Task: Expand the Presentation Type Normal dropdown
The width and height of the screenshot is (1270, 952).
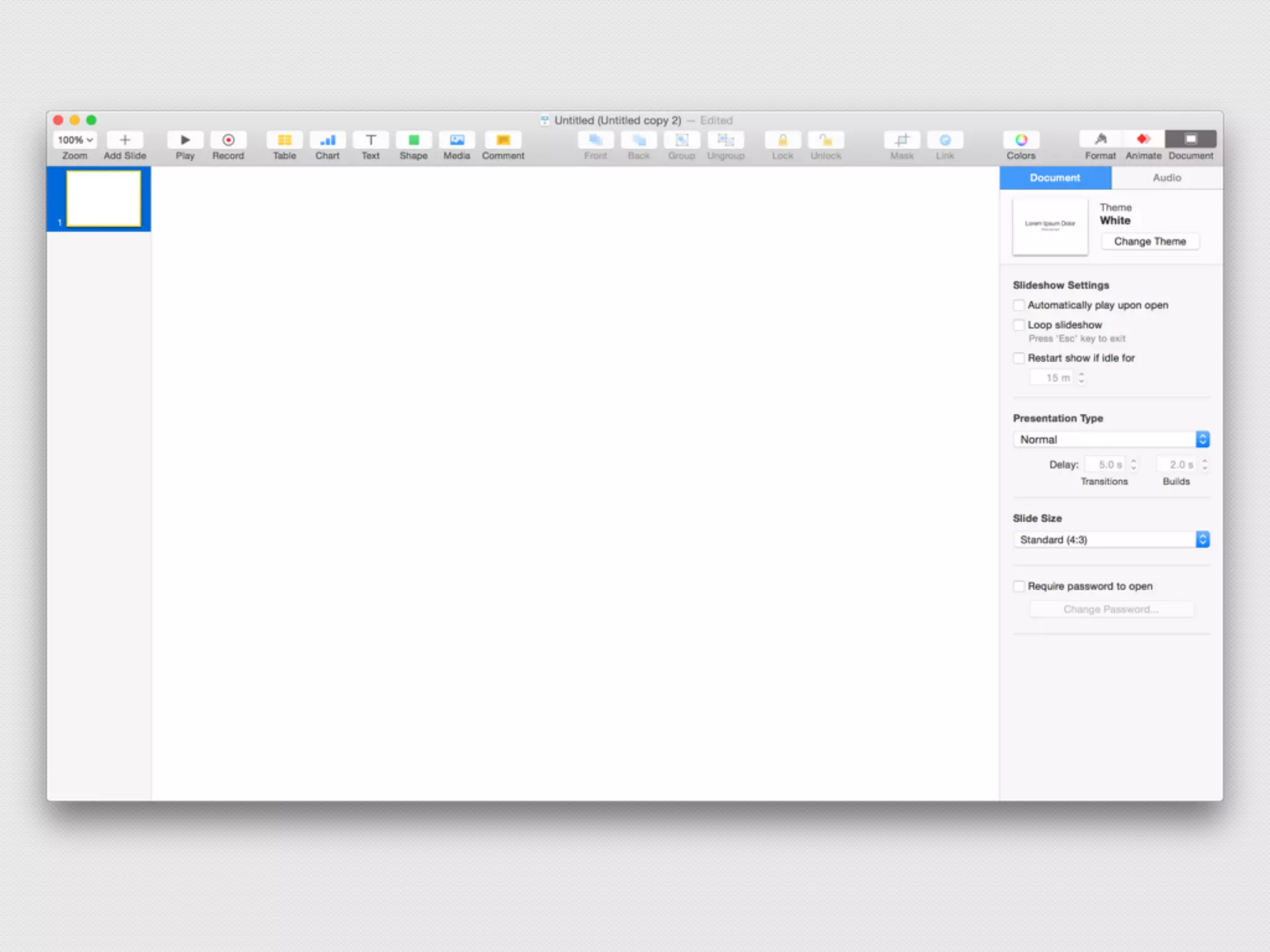Action: click(x=1111, y=439)
